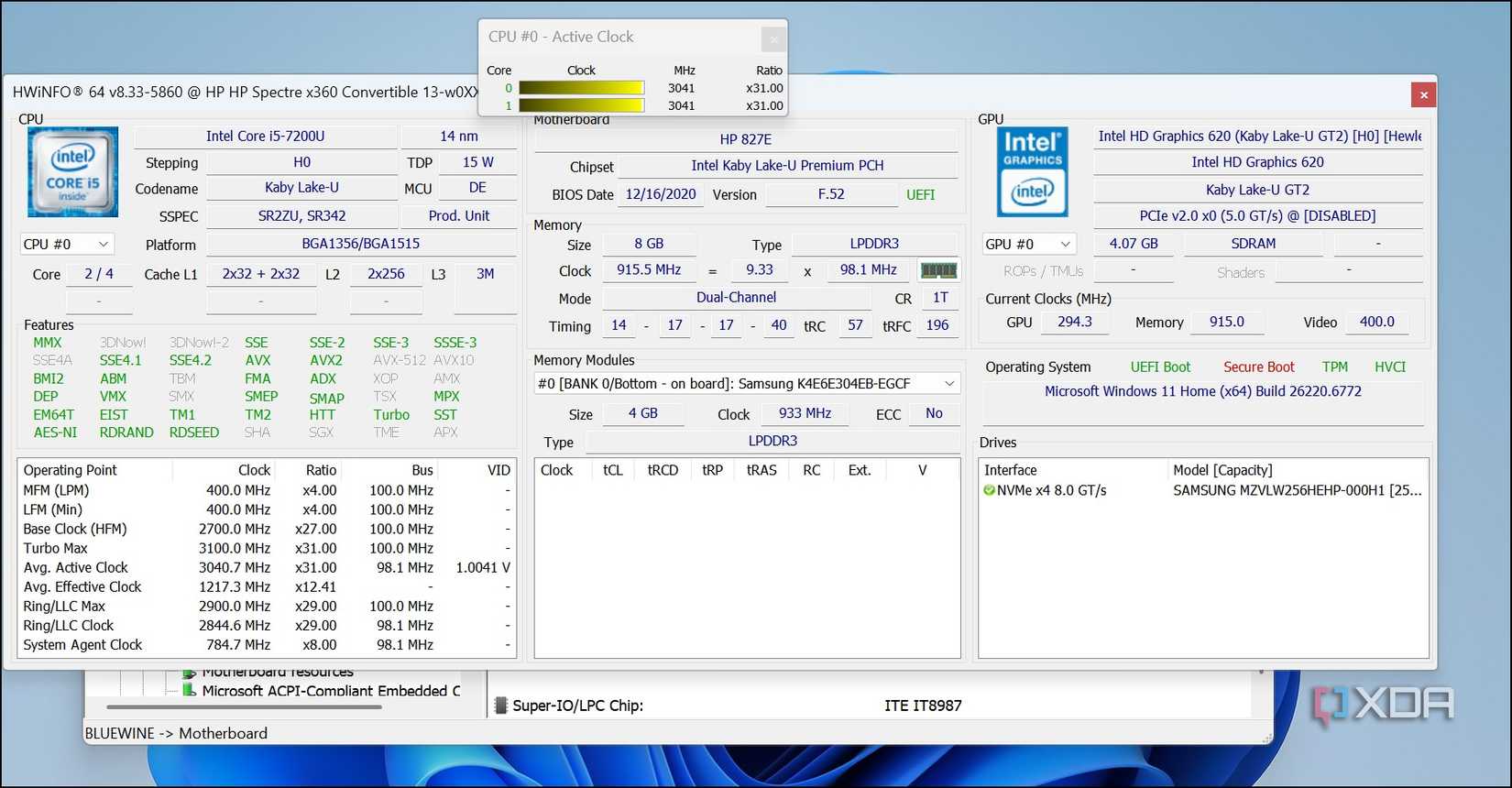Select the MFM (LPM) operating point row
1512x788 pixels.
pyautogui.click(x=267, y=490)
